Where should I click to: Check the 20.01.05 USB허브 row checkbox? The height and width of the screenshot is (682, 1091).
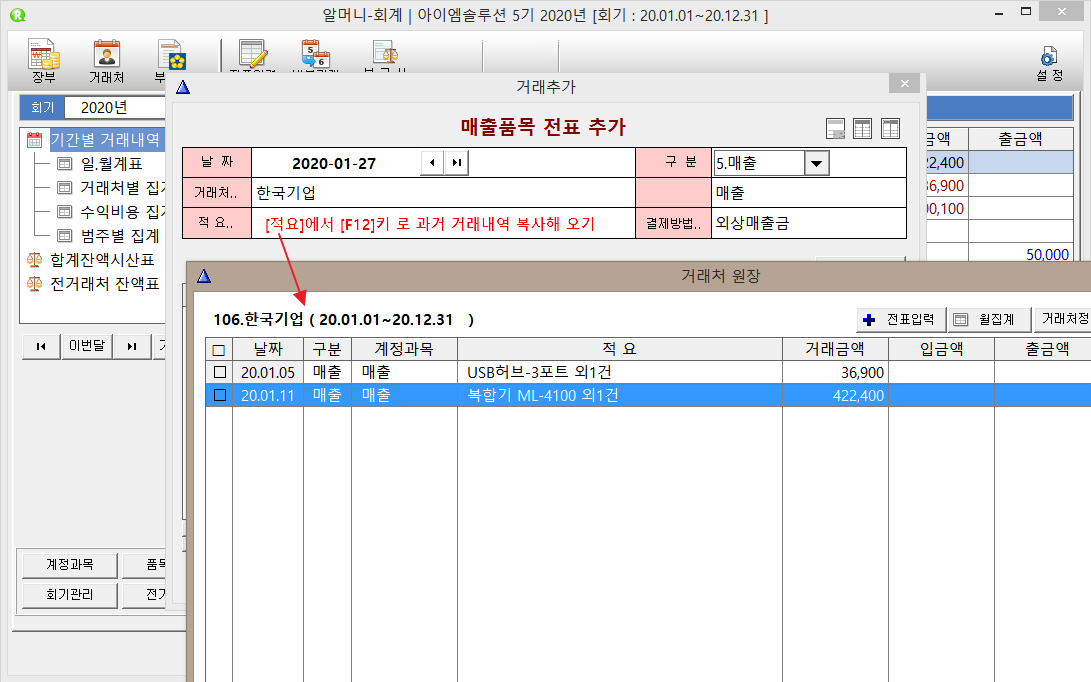(220, 372)
